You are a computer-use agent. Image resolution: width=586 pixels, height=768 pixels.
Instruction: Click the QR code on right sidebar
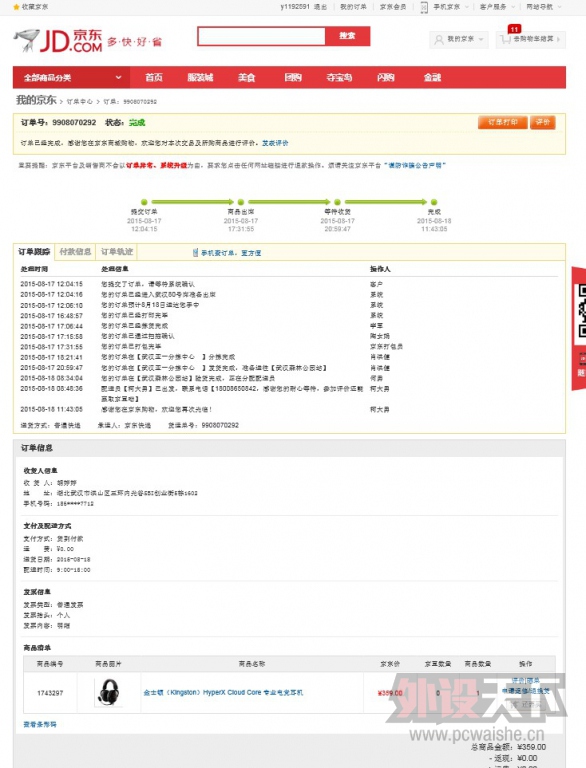(582, 311)
